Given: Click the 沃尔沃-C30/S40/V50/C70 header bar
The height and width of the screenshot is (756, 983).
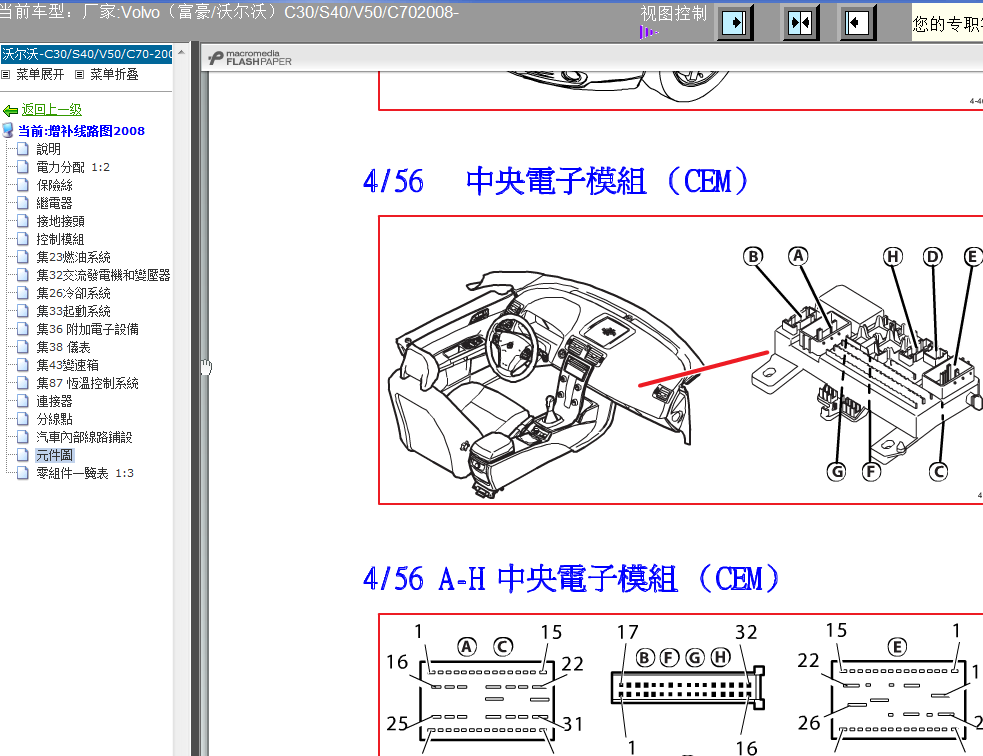Looking at the screenshot, I should click(x=86, y=55).
